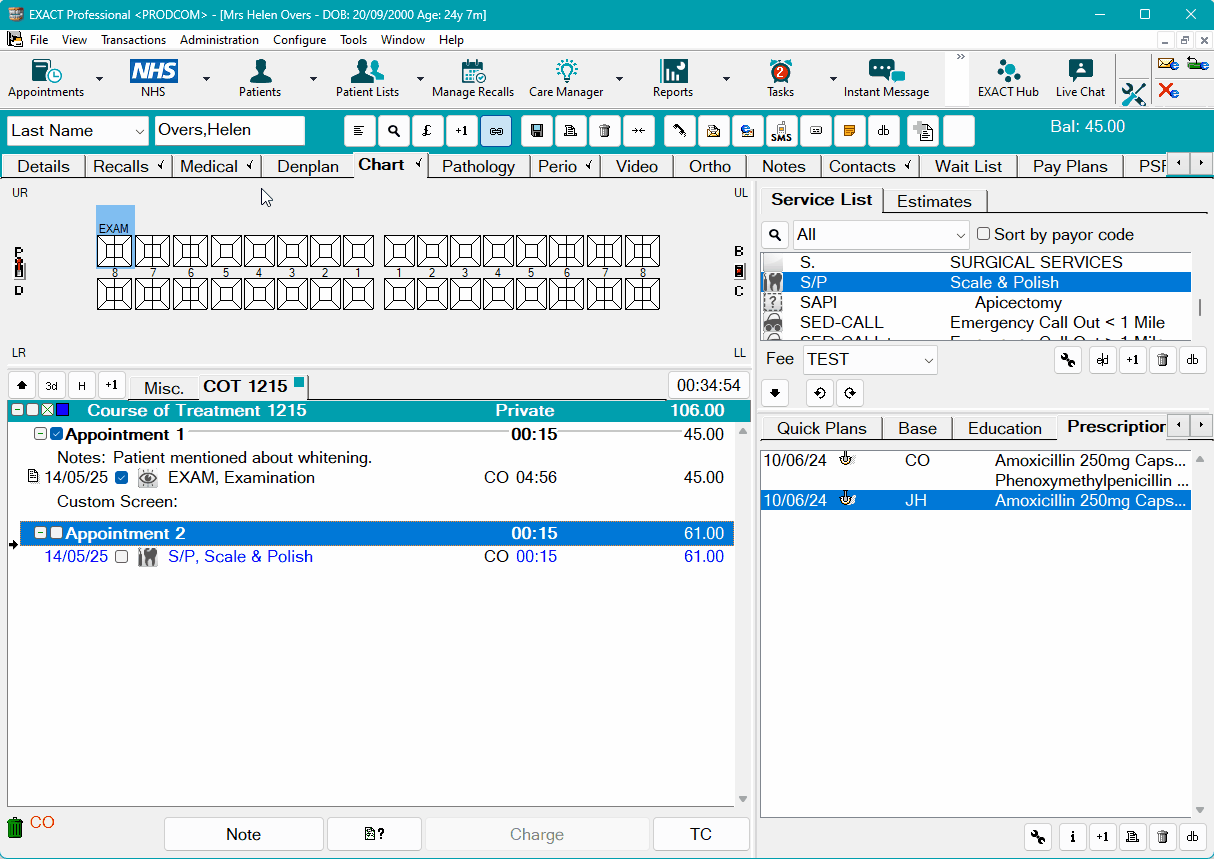Switch to the Perio tab
The height and width of the screenshot is (859, 1214).
pyautogui.click(x=565, y=166)
